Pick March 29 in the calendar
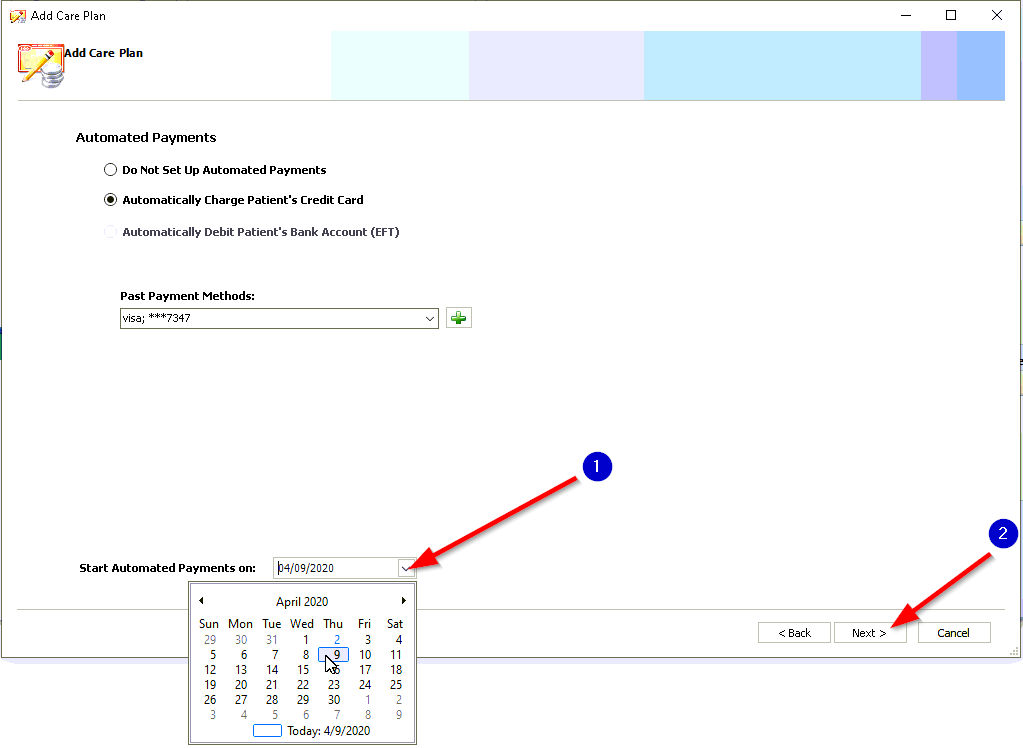The image size is (1023, 748). coord(209,640)
